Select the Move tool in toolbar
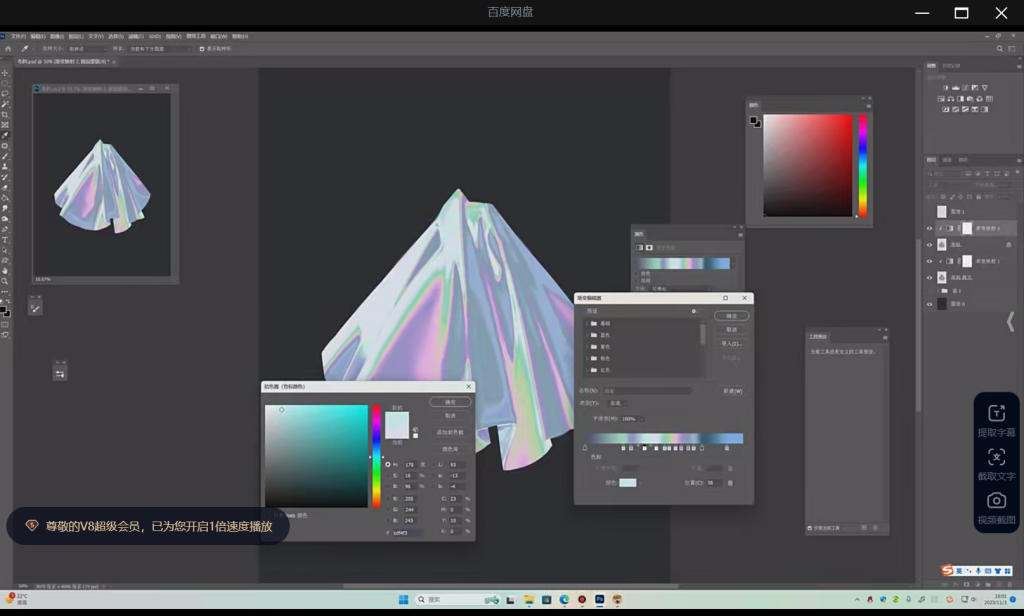1024x616 pixels. click(5, 73)
